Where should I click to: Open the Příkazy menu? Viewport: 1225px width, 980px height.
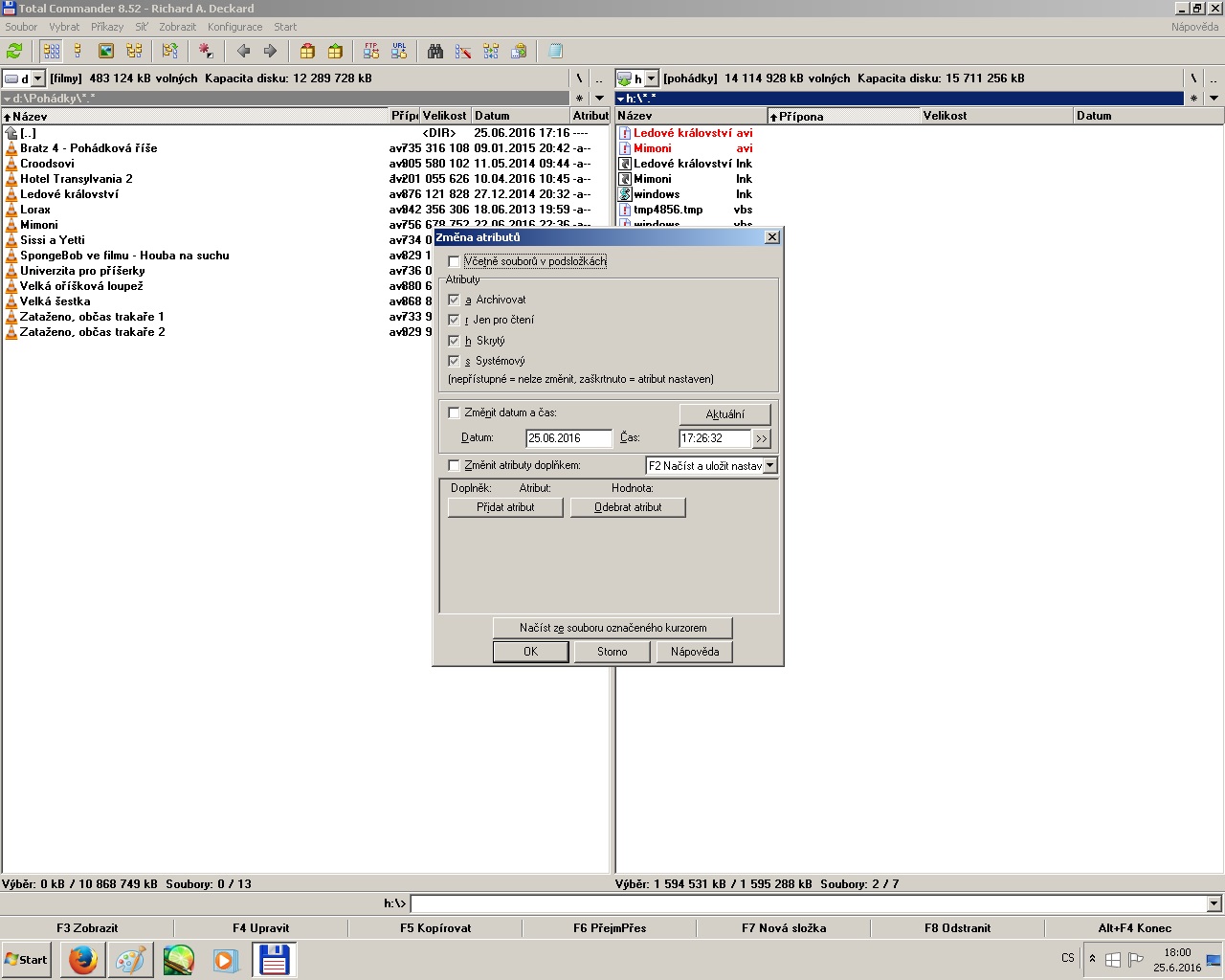pyautogui.click(x=107, y=27)
